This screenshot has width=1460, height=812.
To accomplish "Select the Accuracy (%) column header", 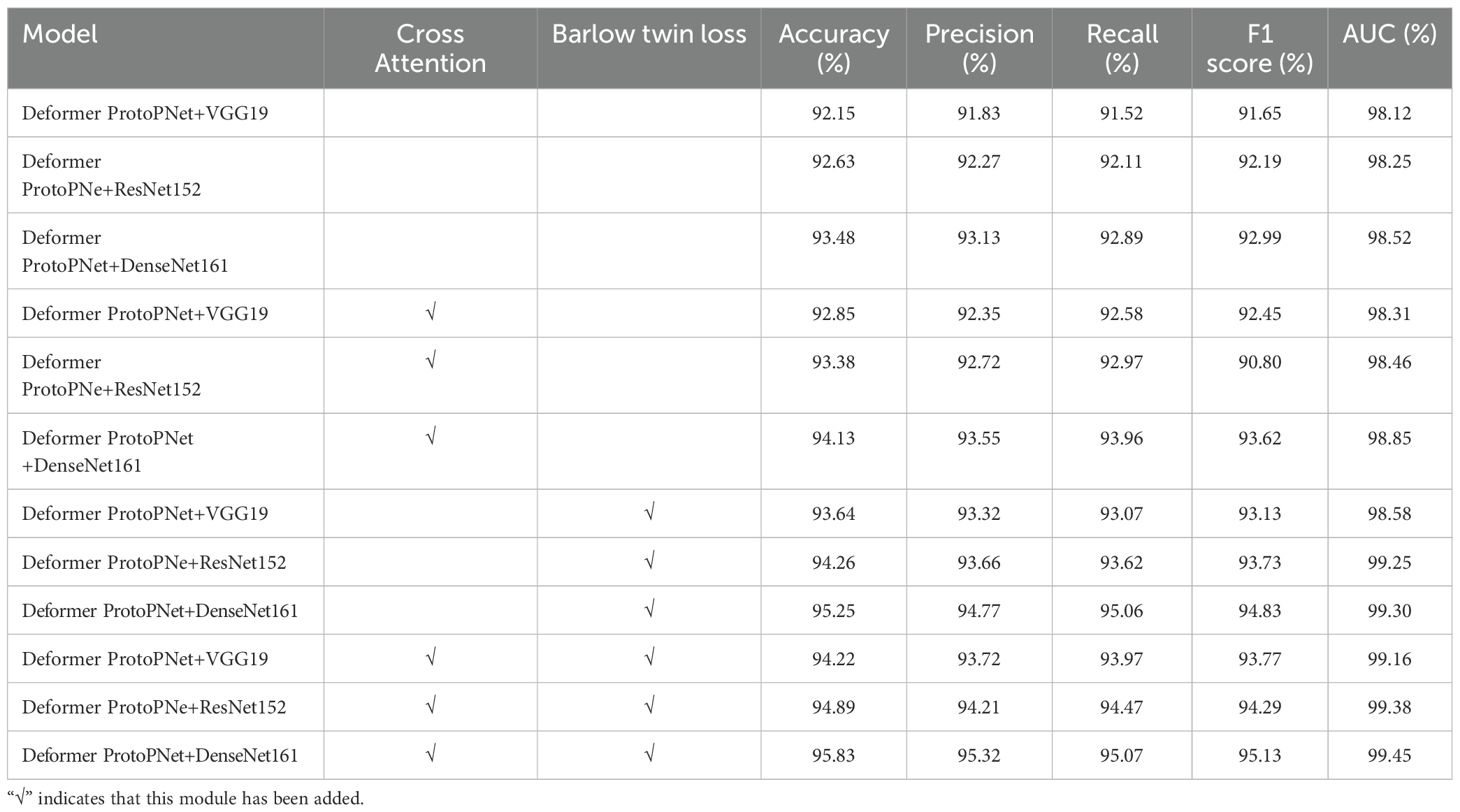I will pos(833,48).
